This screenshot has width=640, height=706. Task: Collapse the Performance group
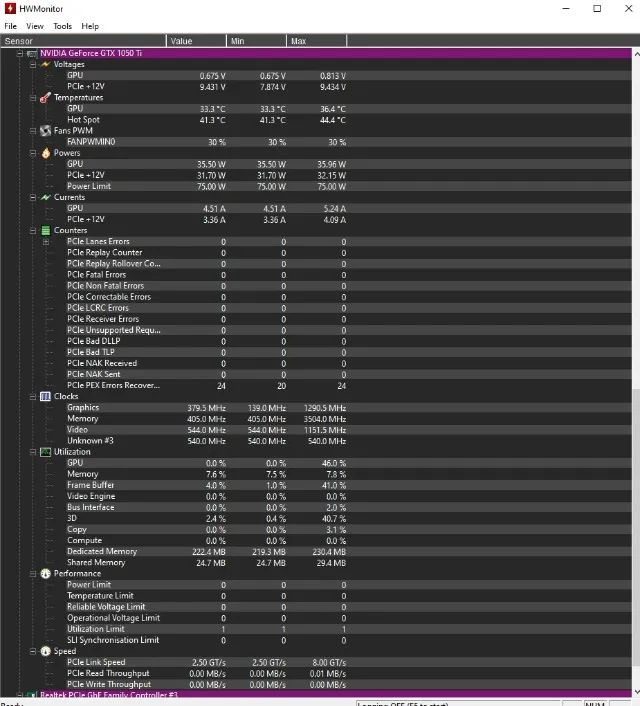(33, 574)
